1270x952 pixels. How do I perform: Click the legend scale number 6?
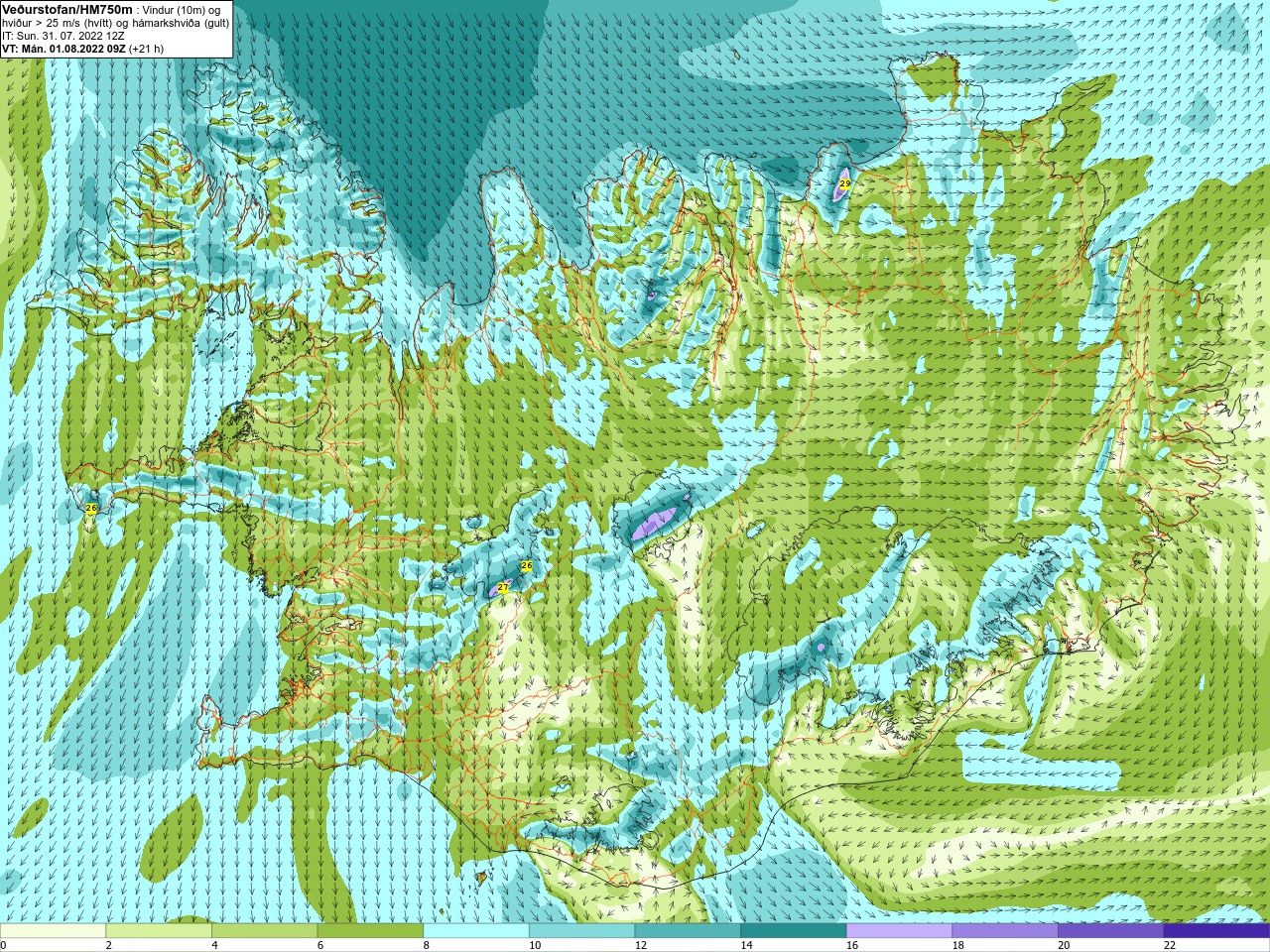[x=320, y=945]
